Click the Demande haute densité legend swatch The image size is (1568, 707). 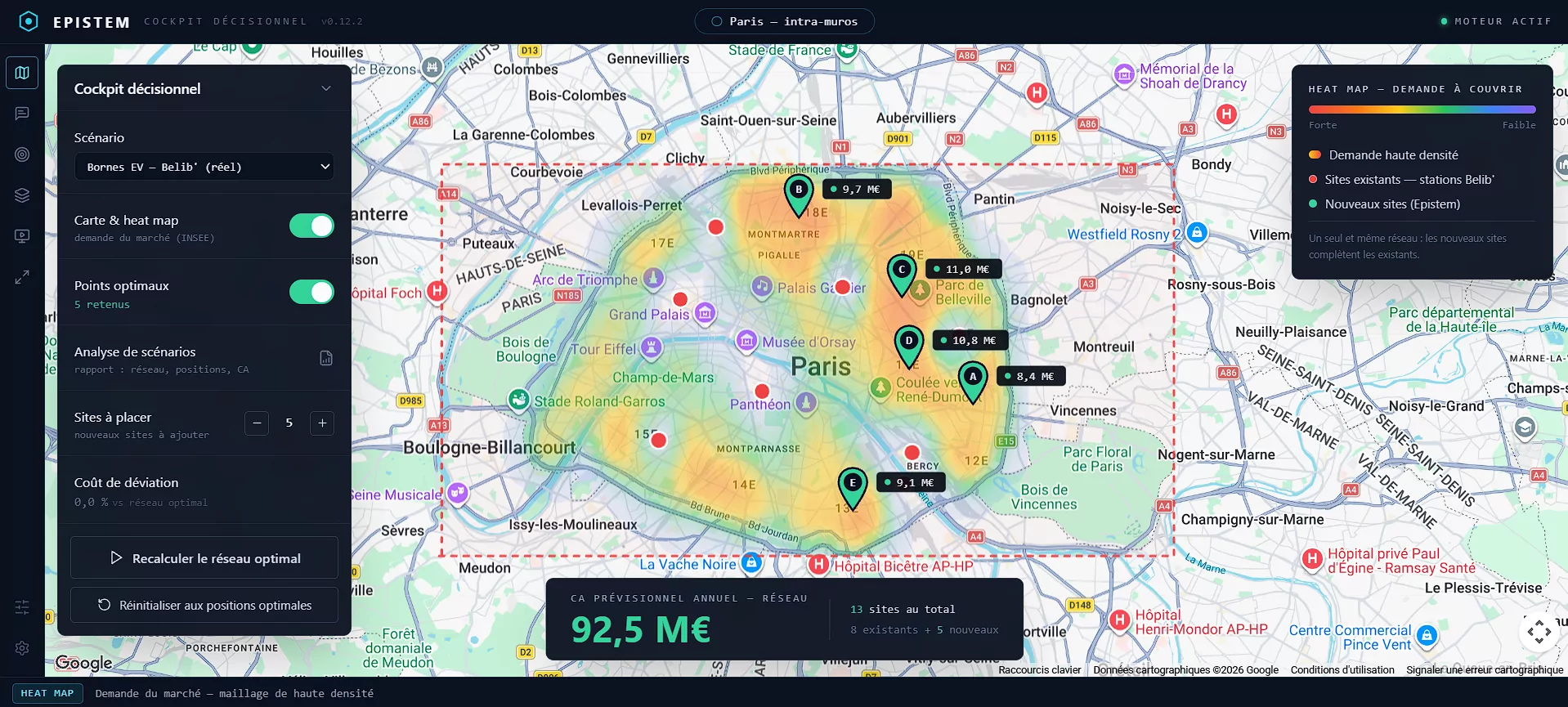pos(1315,155)
